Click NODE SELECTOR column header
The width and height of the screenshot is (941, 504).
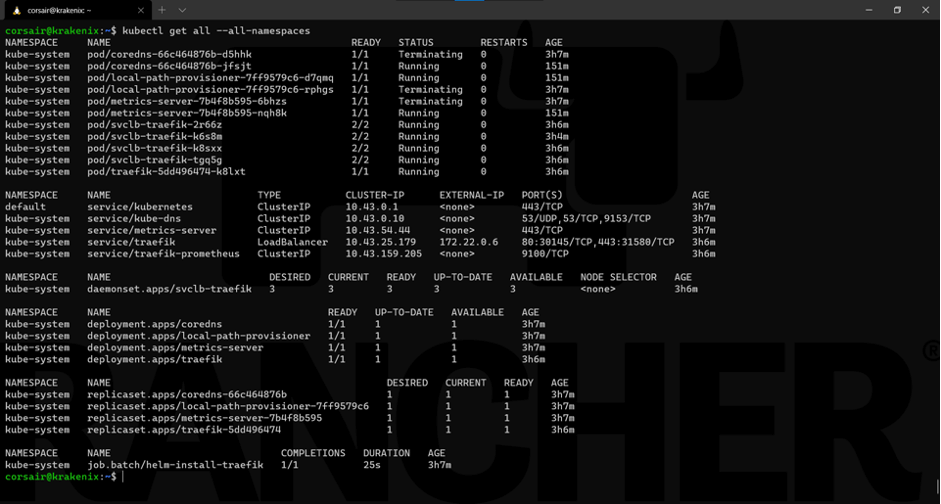(618, 277)
